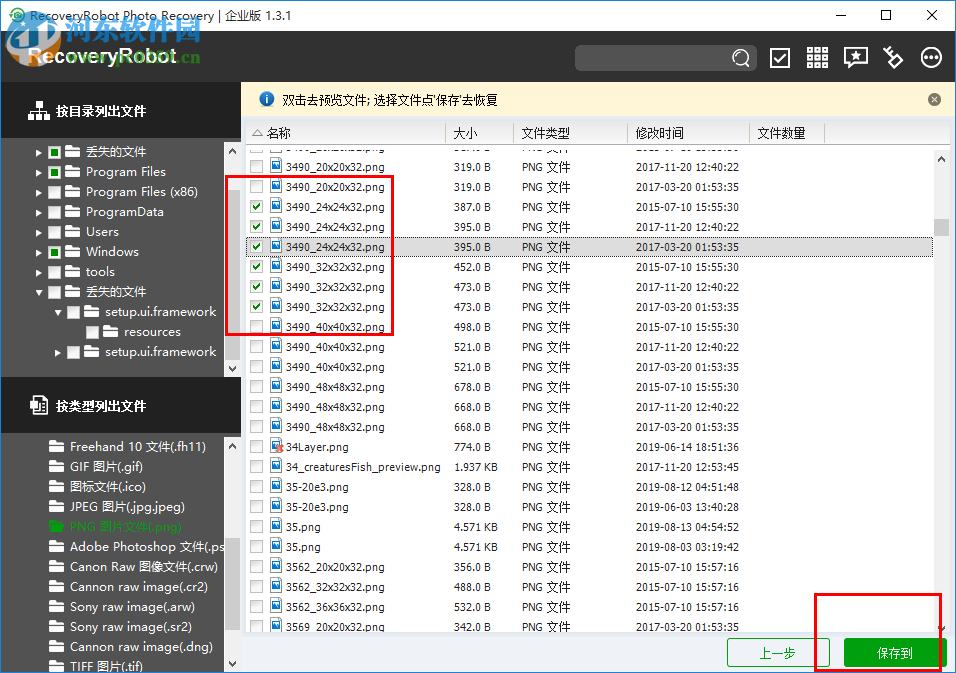This screenshot has width=956, height=673.
Task: Collapse the setup.ui.framework node
Action: (x=57, y=311)
